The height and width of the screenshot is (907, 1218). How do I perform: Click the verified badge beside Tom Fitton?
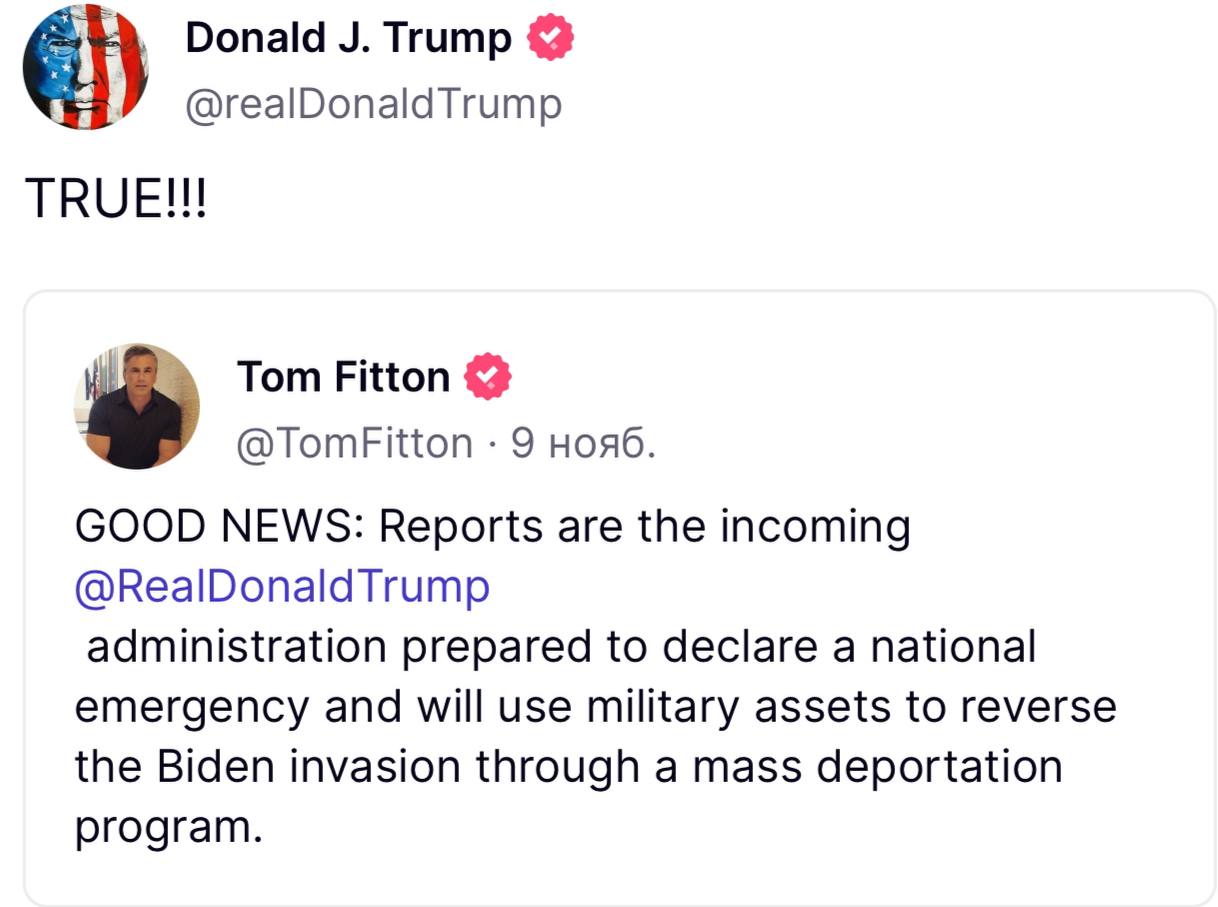pyautogui.click(x=490, y=377)
